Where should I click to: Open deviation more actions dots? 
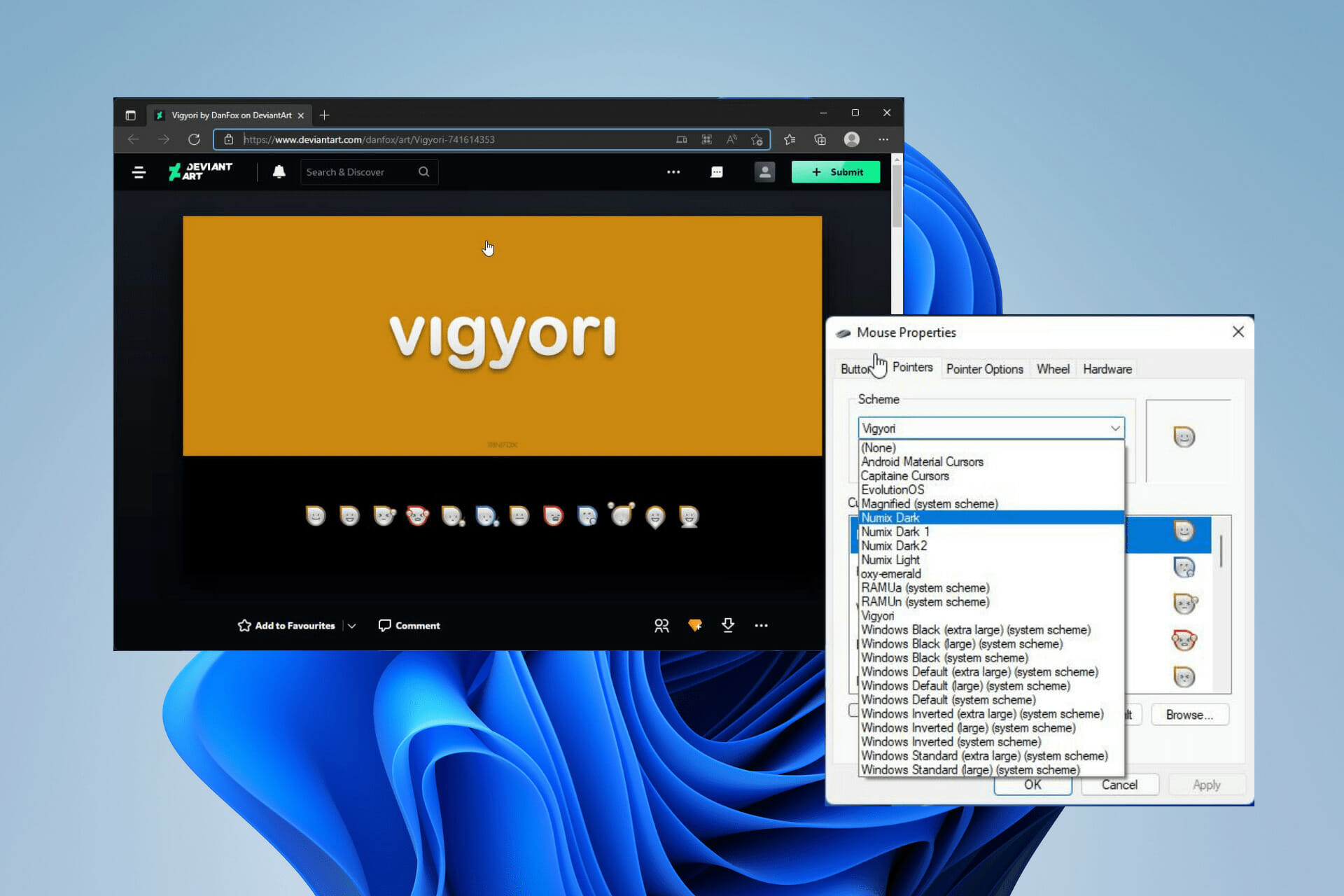tap(762, 626)
